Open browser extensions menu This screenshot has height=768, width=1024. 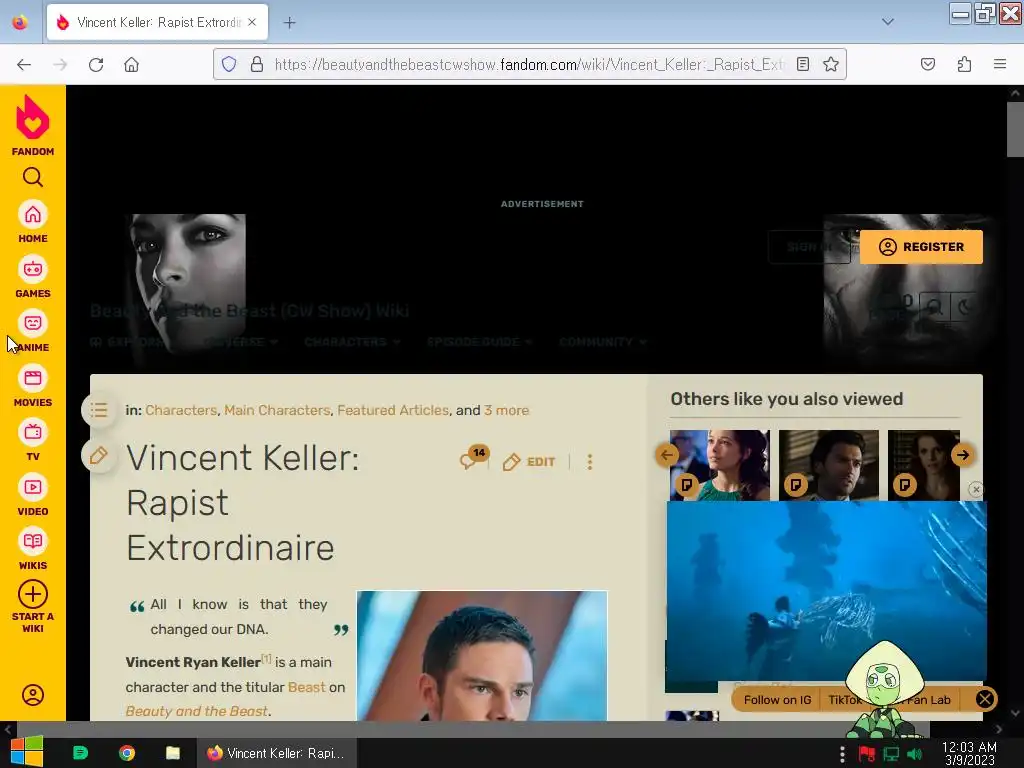[964, 64]
